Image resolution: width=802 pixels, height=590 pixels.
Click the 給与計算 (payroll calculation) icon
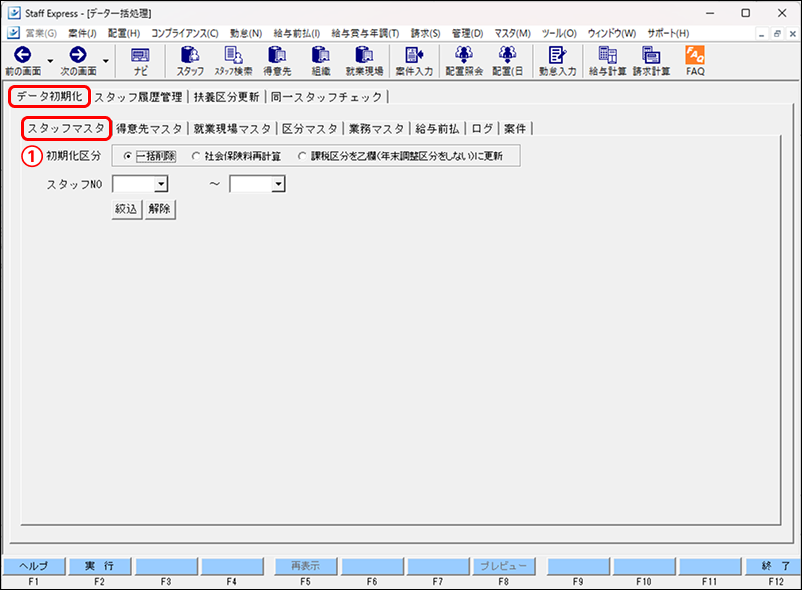coord(604,62)
